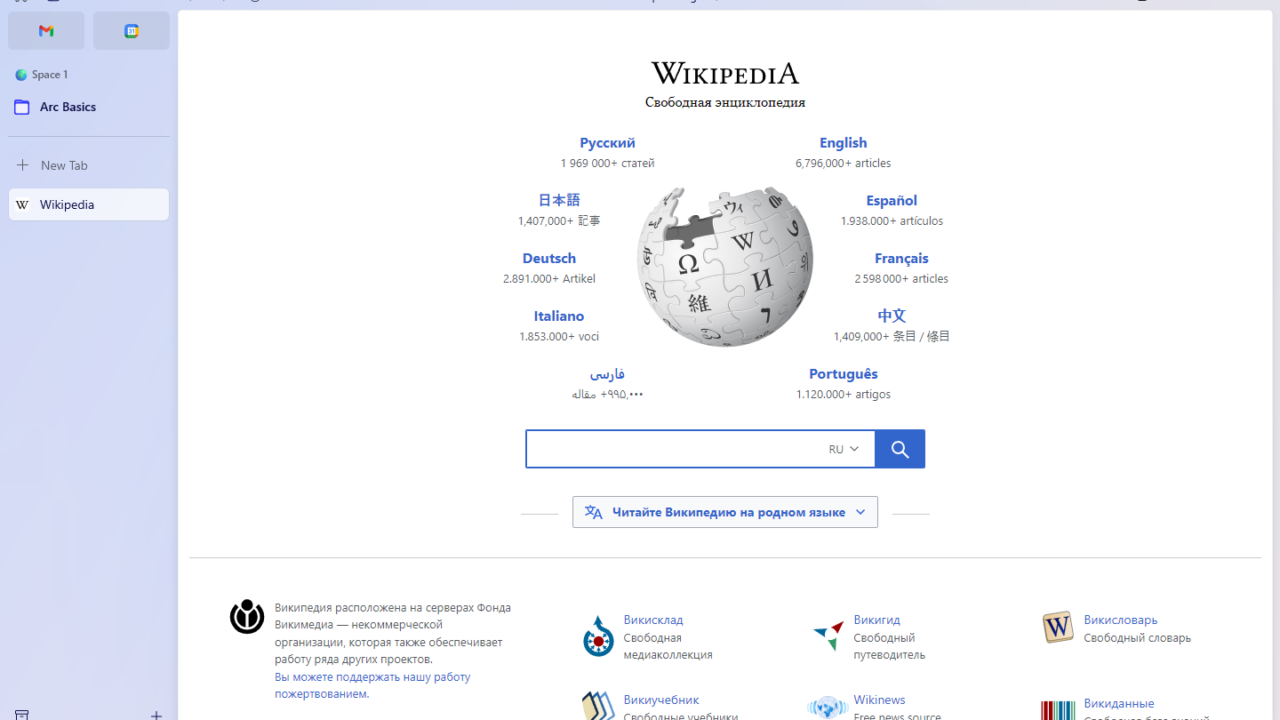This screenshot has height=720, width=1280.
Task: Open the Português Wikipedia link
Action: (843, 374)
